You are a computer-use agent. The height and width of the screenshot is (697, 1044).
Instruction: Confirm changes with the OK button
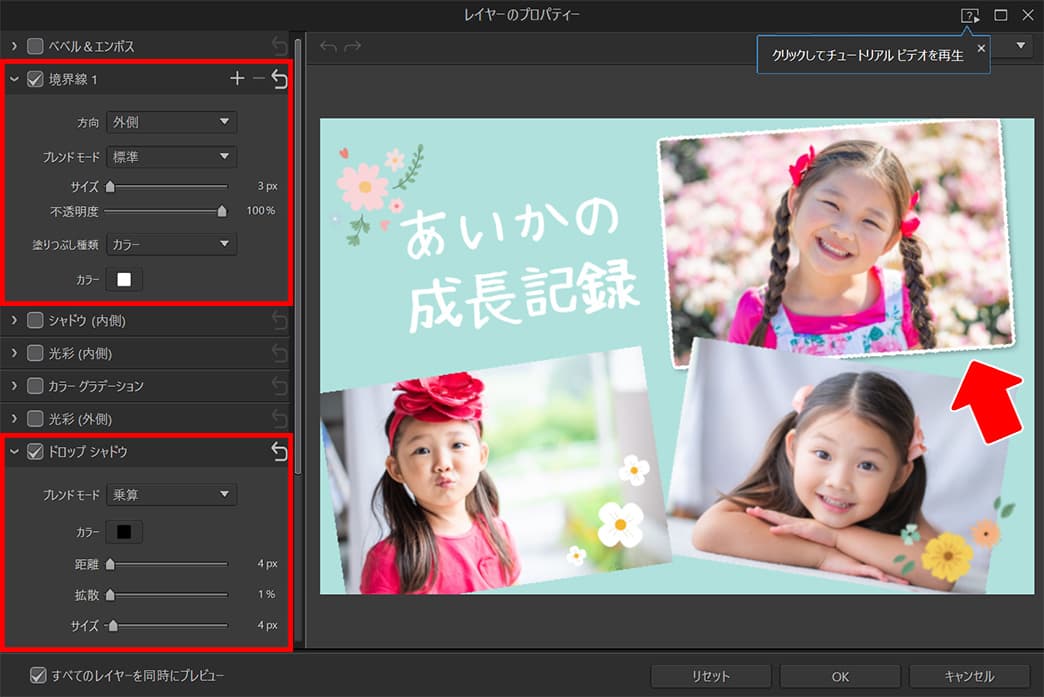tap(839, 675)
